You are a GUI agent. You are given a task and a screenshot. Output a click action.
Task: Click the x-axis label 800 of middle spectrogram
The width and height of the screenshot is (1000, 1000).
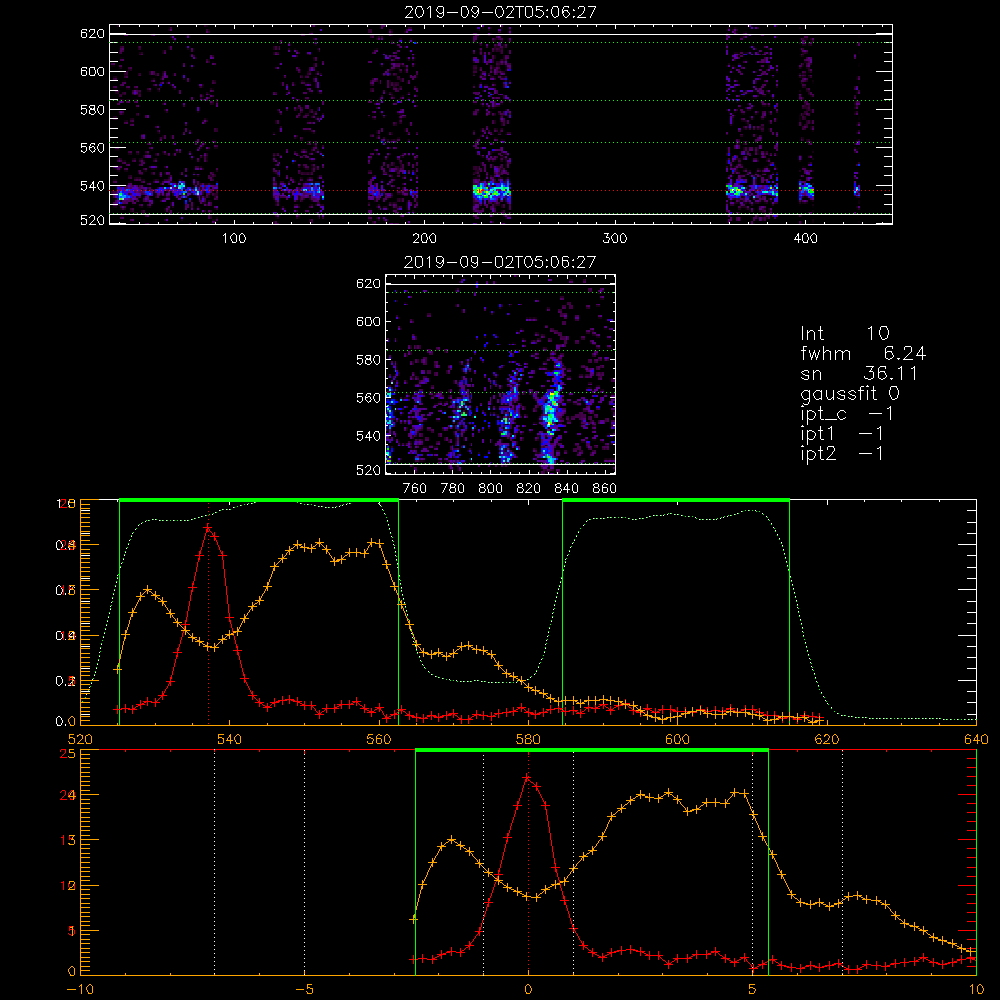pos(490,489)
